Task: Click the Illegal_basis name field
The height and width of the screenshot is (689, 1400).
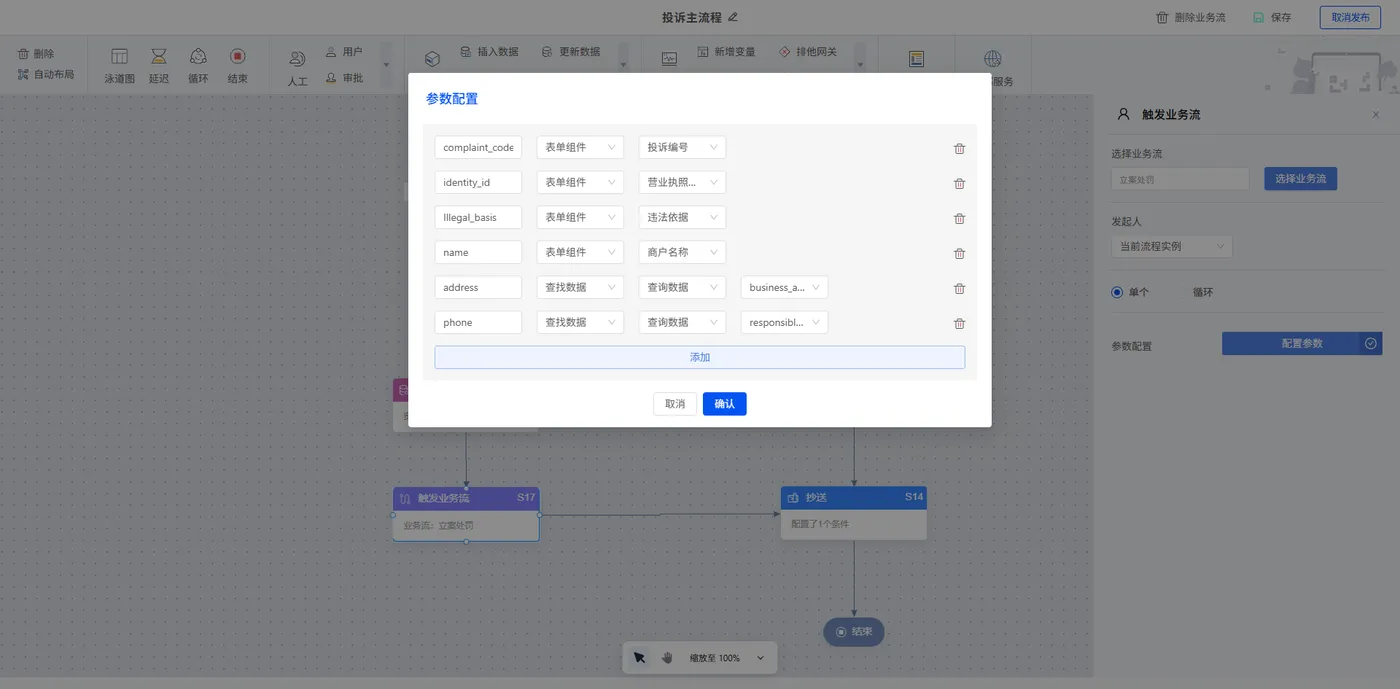Action: coord(478,217)
